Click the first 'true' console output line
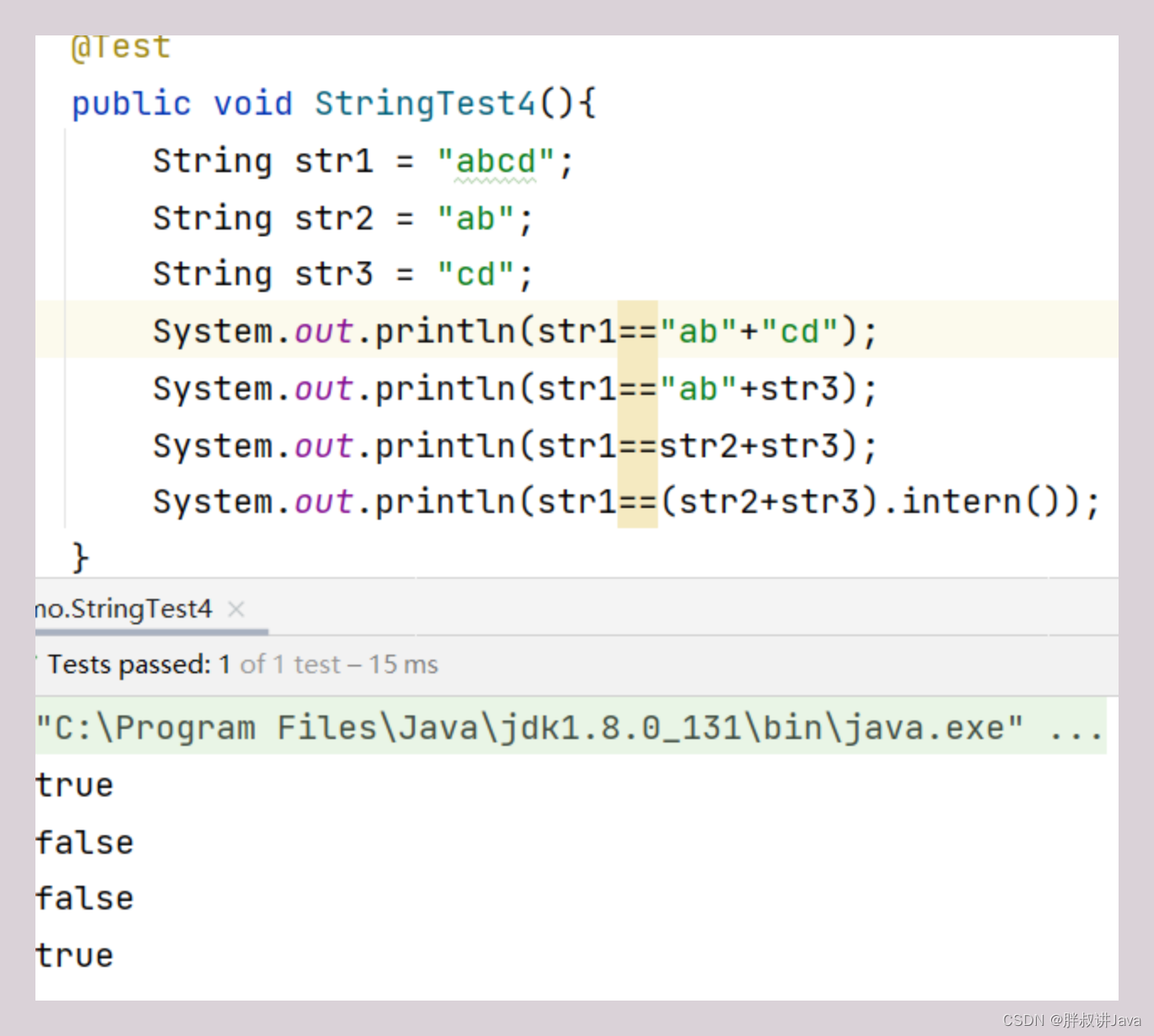1154x1036 pixels. tap(74, 785)
